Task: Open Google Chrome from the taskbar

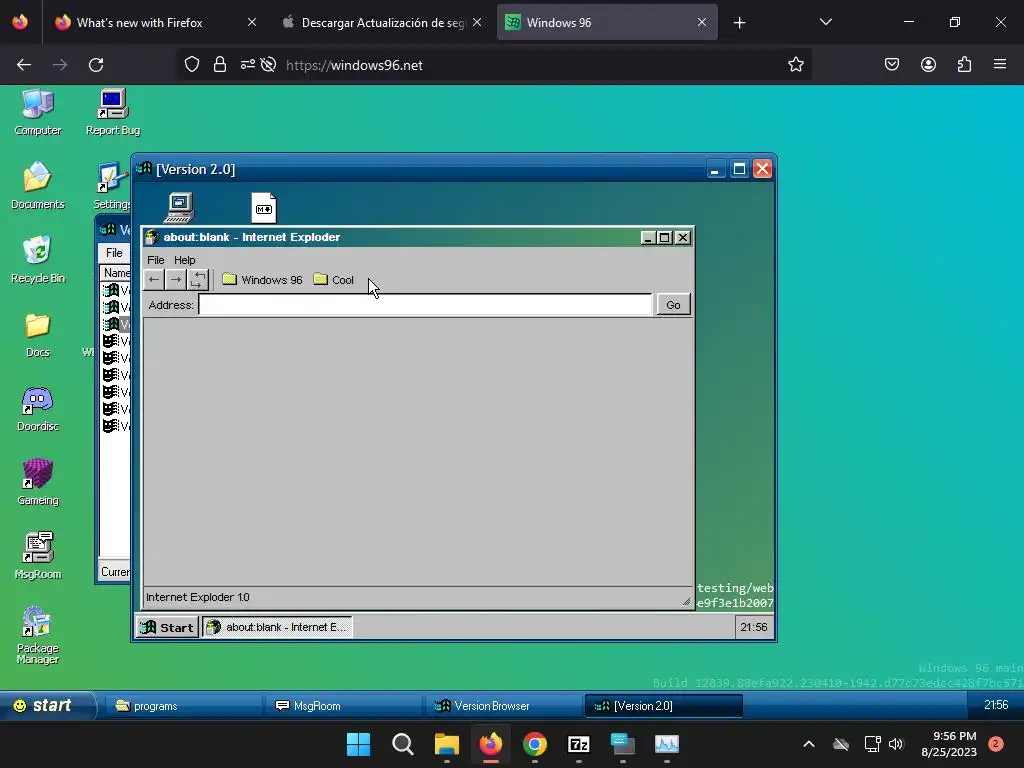Action: [x=535, y=744]
